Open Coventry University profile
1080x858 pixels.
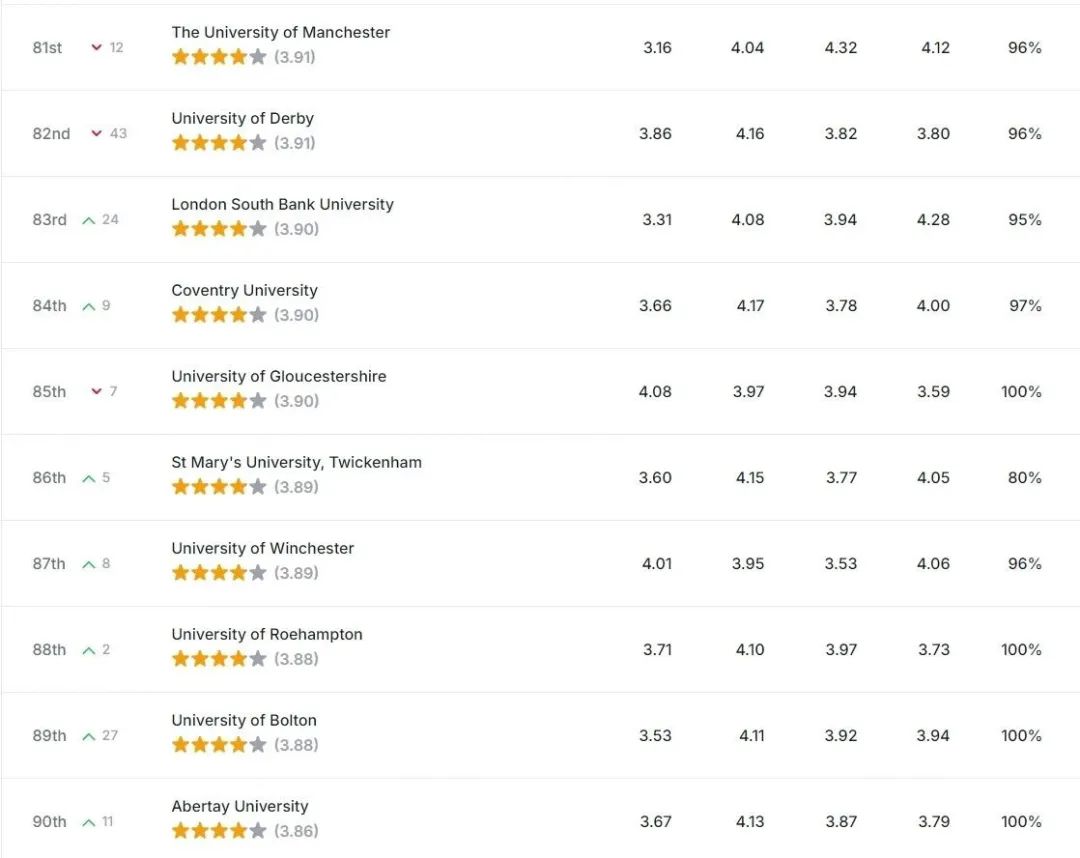(x=245, y=291)
